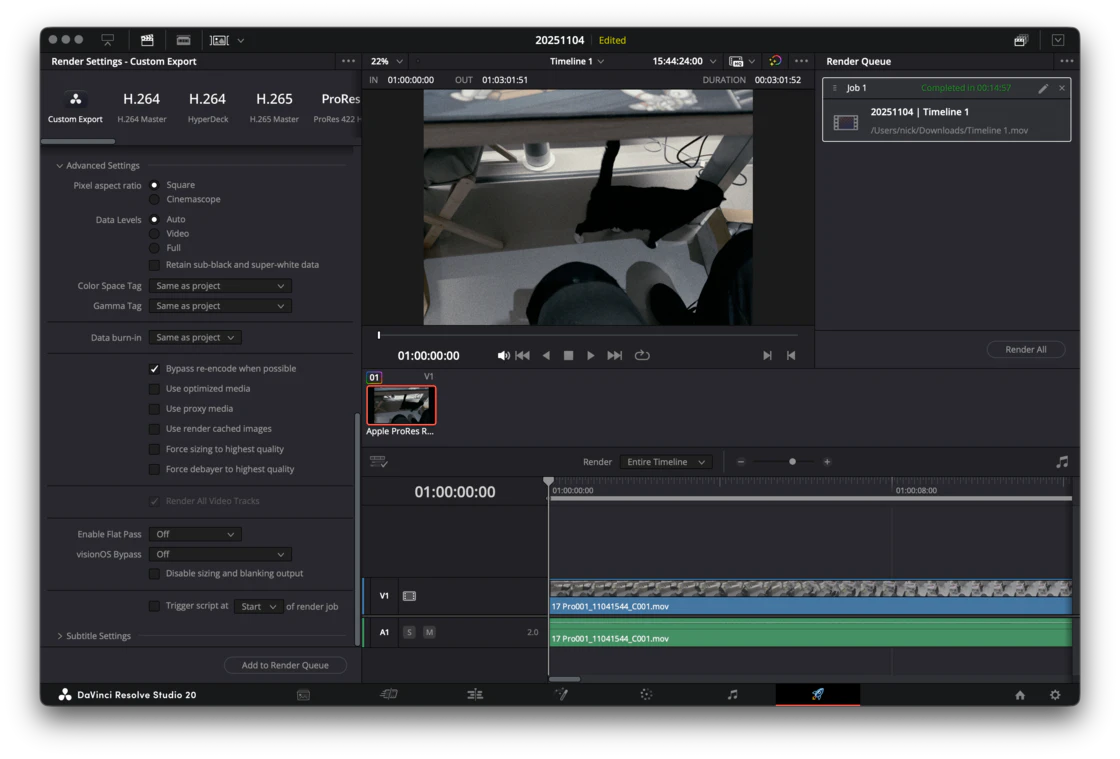Go to Project Manager home icon

click(1020, 695)
